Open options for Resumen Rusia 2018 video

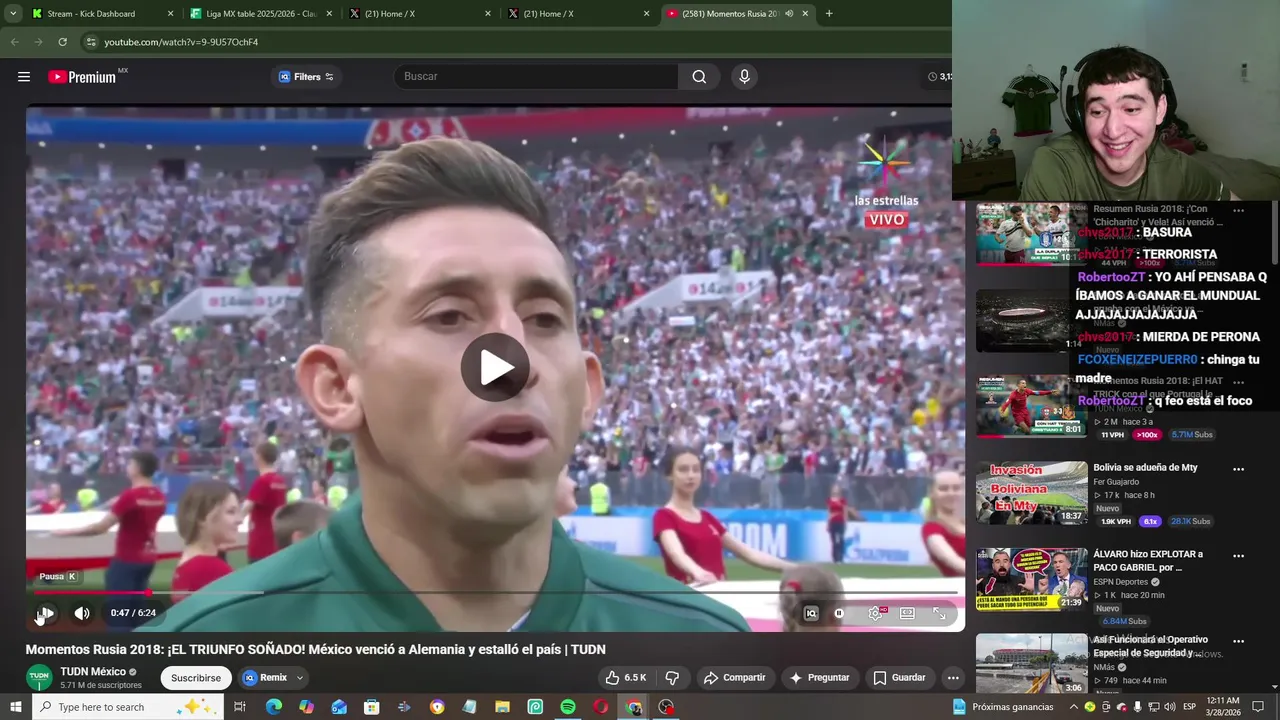[x=1238, y=211]
